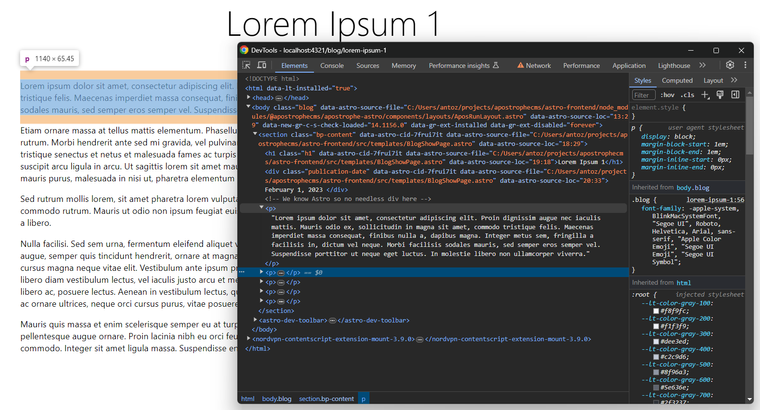Click the html inherited-from link
Viewport: 760px width, 410px height.
tap(684, 283)
